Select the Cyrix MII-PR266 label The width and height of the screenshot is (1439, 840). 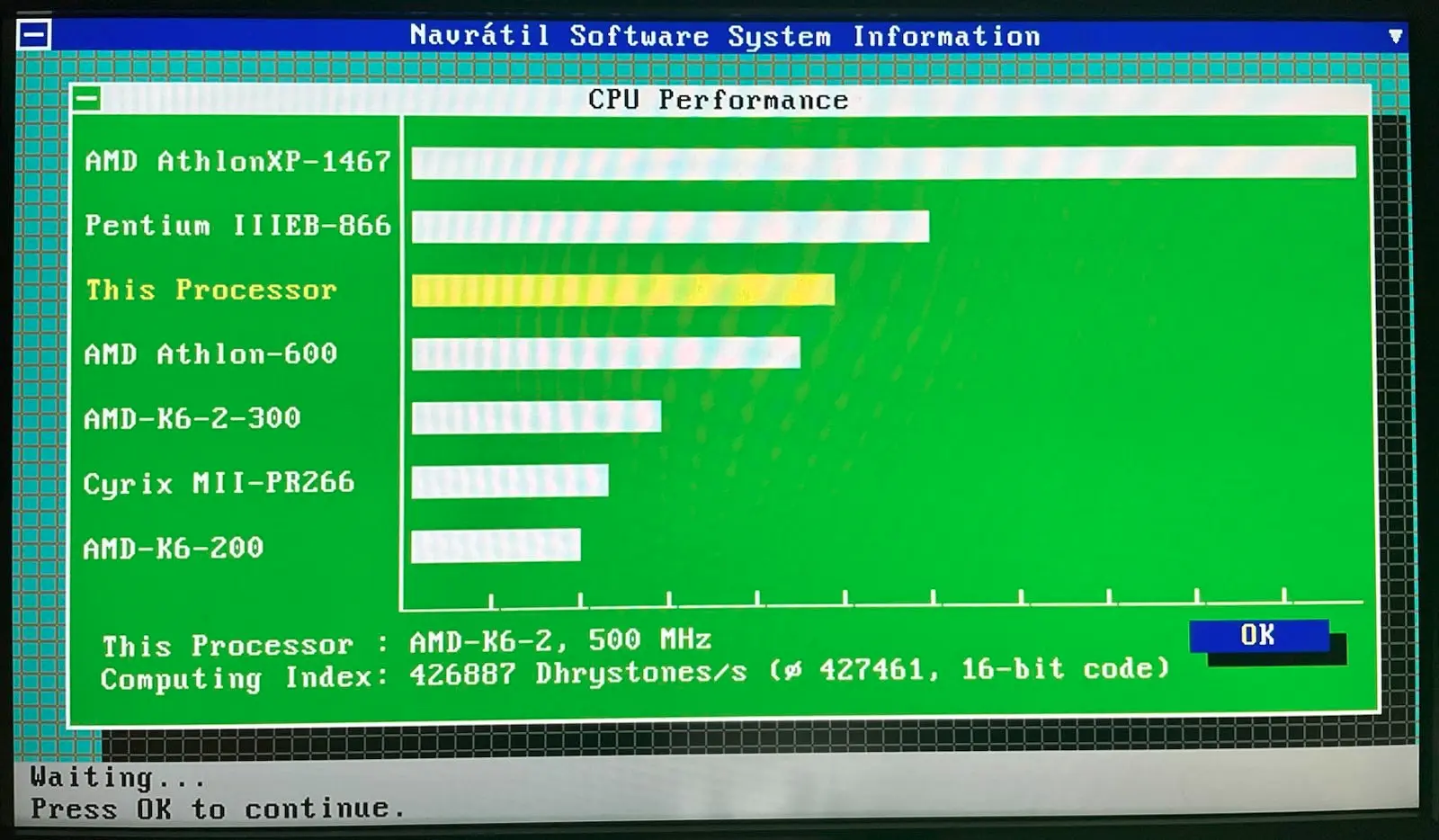(x=219, y=483)
